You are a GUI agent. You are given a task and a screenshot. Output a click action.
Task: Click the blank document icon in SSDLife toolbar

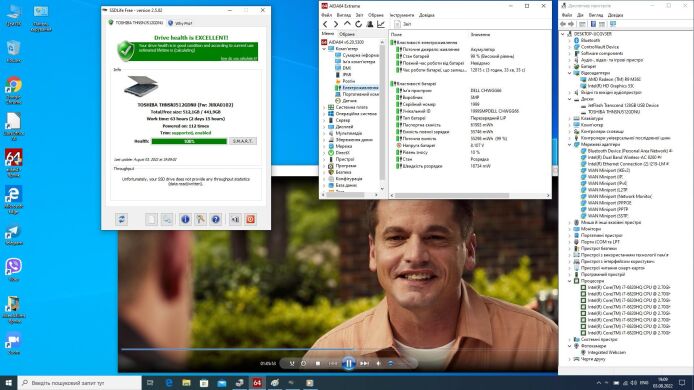151,219
